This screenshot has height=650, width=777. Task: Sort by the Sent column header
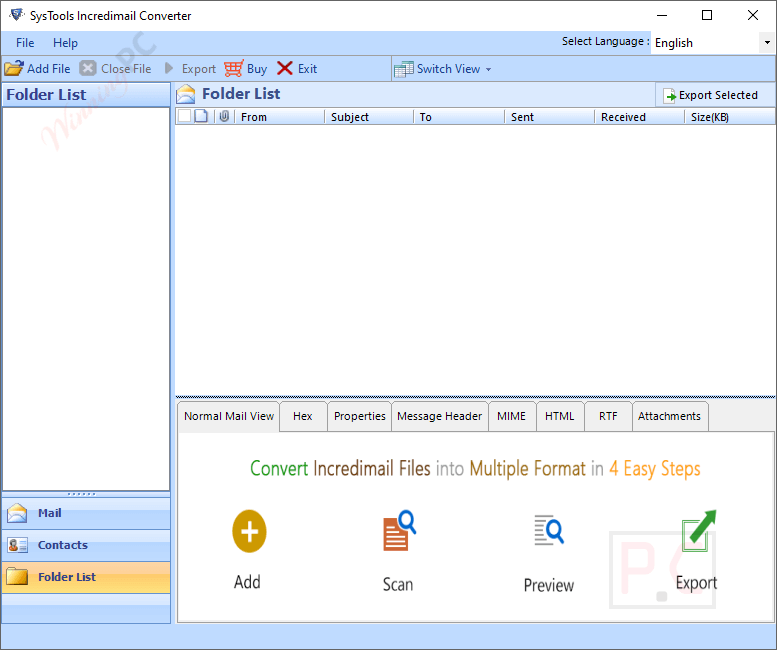tap(550, 116)
